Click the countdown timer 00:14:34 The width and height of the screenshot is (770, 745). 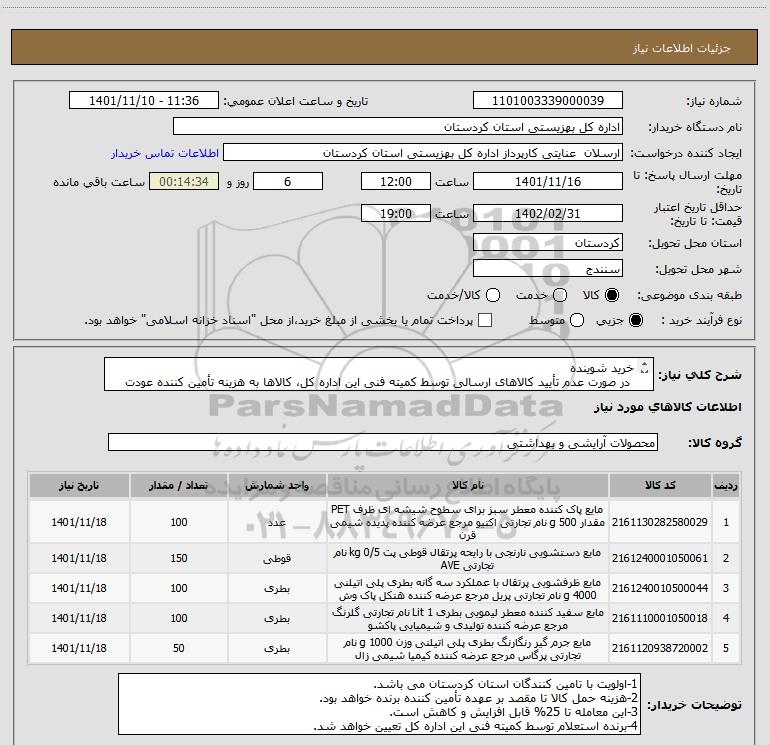(184, 181)
